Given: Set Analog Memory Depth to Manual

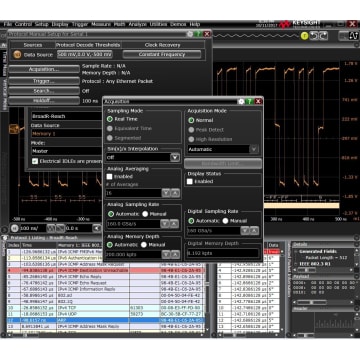Looking at the screenshot, I should point(144,245).
